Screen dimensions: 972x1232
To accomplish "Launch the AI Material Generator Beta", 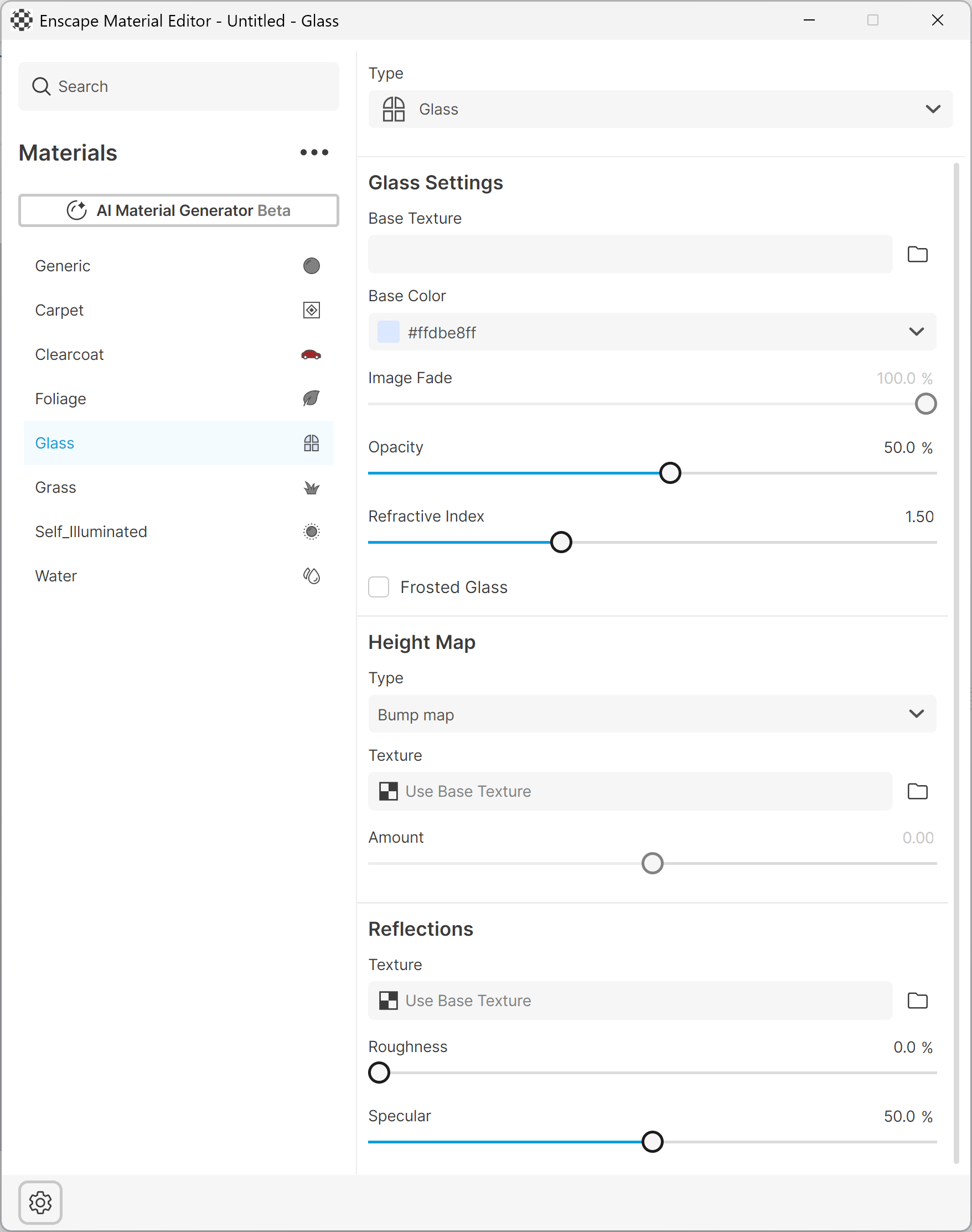I will point(179,210).
